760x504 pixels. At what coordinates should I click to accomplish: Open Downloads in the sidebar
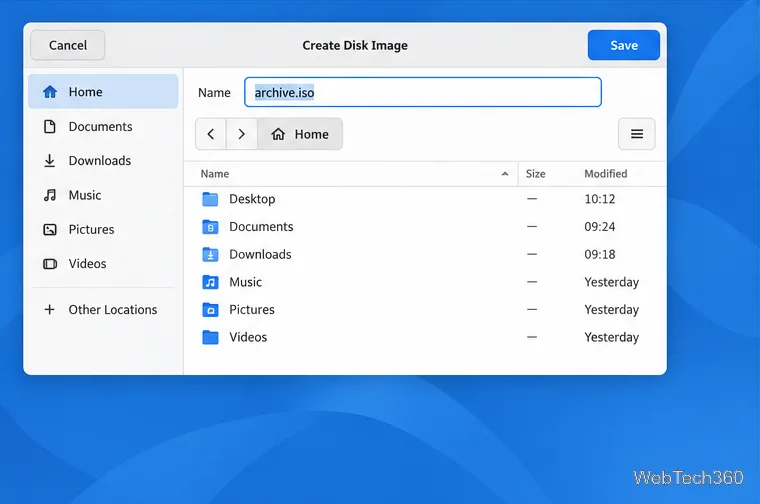pos(103,160)
